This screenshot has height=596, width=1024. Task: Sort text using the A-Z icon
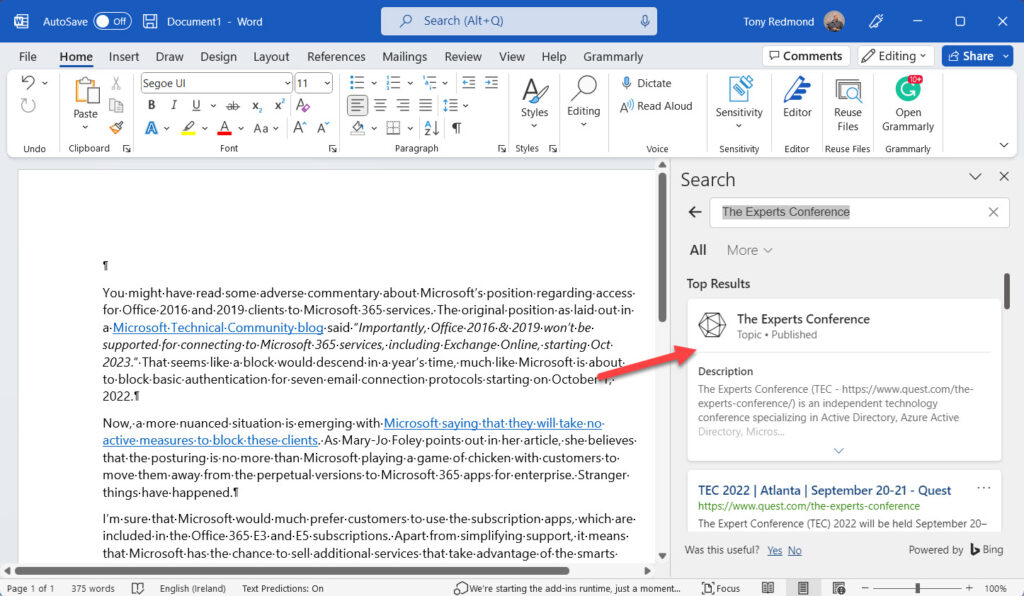[x=432, y=128]
